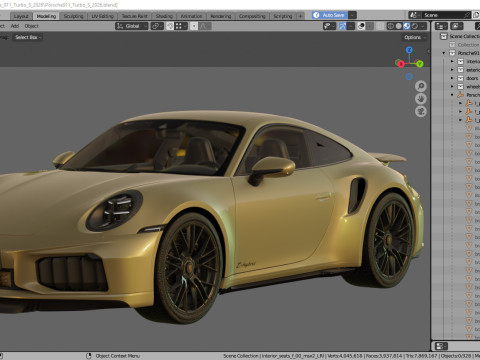The image size is (480, 360).
Task: Switch to the Compositing workspace tab
Action: 252,16
